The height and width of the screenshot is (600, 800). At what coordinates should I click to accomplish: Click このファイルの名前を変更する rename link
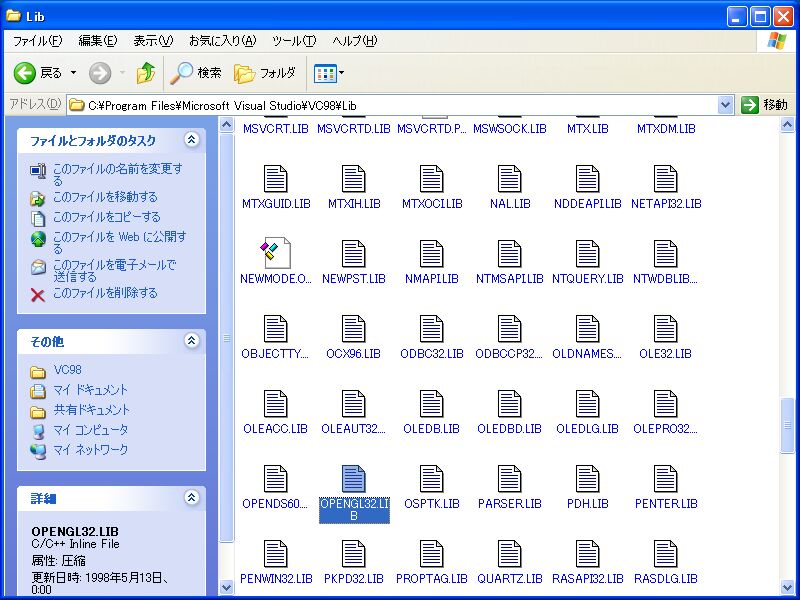[x=117, y=174]
